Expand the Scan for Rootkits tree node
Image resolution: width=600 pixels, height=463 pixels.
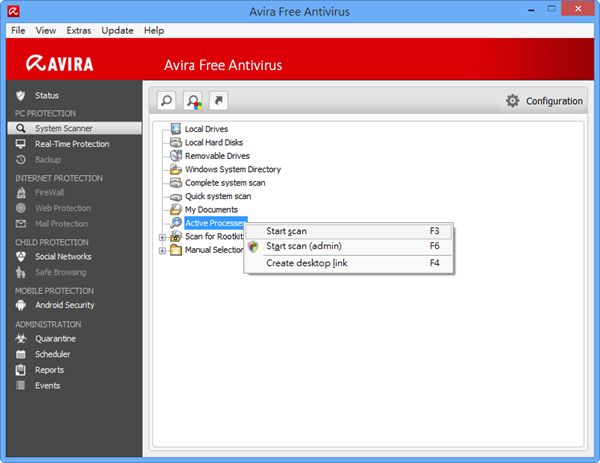click(163, 237)
